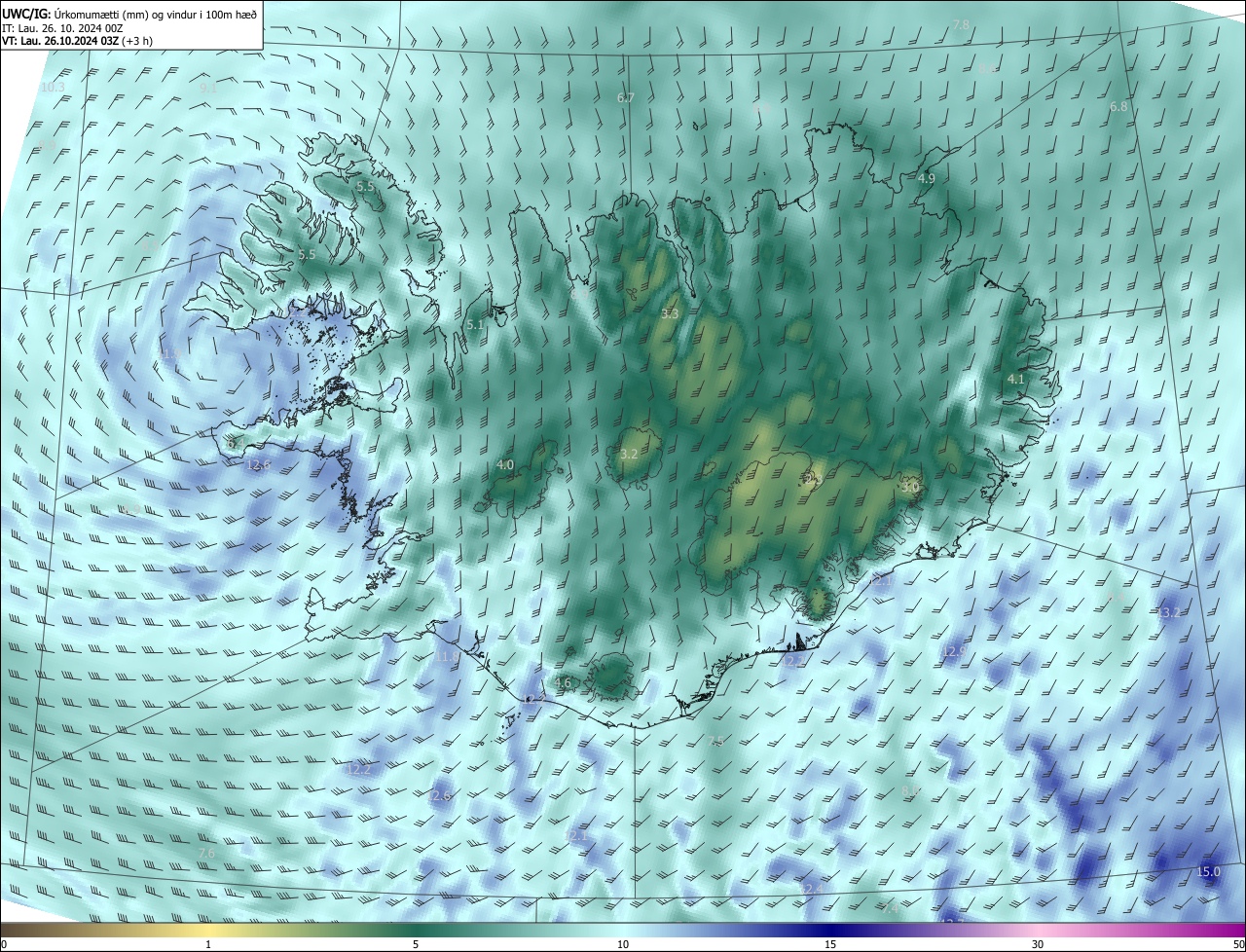This screenshot has width=1246, height=952.
Task: Click the 13.2 value label on the map
Action: click(x=1168, y=613)
